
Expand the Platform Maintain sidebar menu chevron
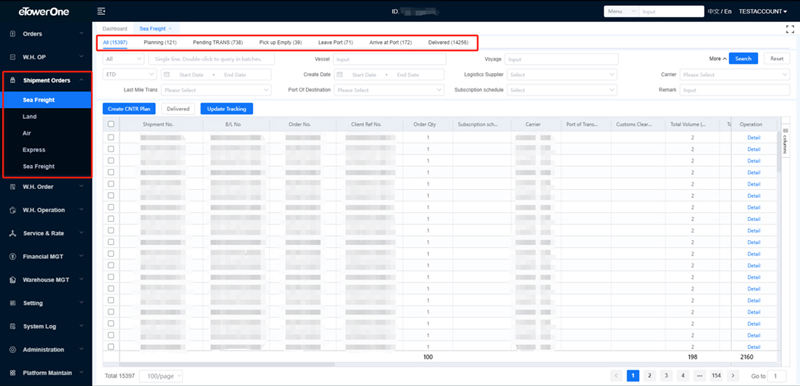tap(82, 373)
